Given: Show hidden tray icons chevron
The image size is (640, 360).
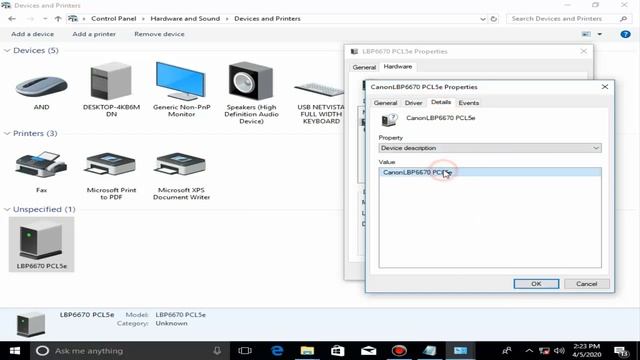Looking at the screenshot, I should [529, 351].
